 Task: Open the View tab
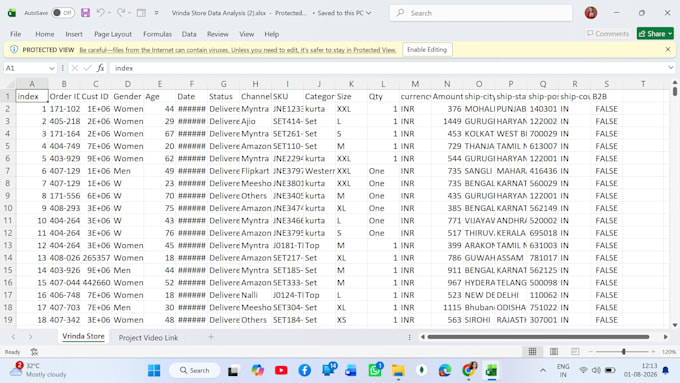(x=246, y=34)
